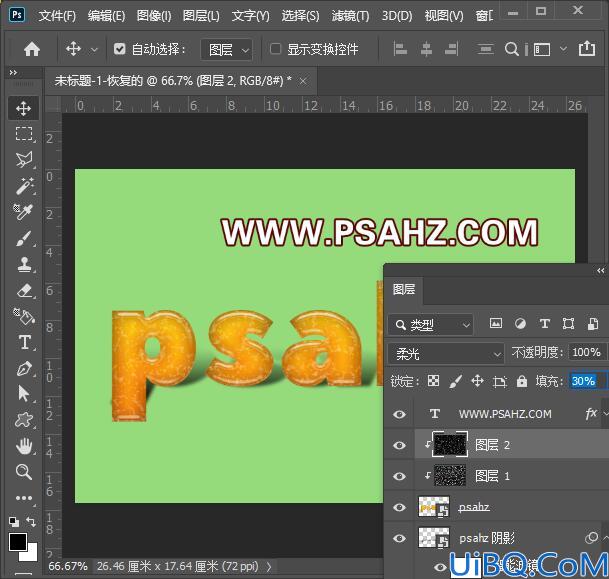The image size is (609, 579).
Task: Open the 图像(I) menu
Action: click(x=154, y=16)
